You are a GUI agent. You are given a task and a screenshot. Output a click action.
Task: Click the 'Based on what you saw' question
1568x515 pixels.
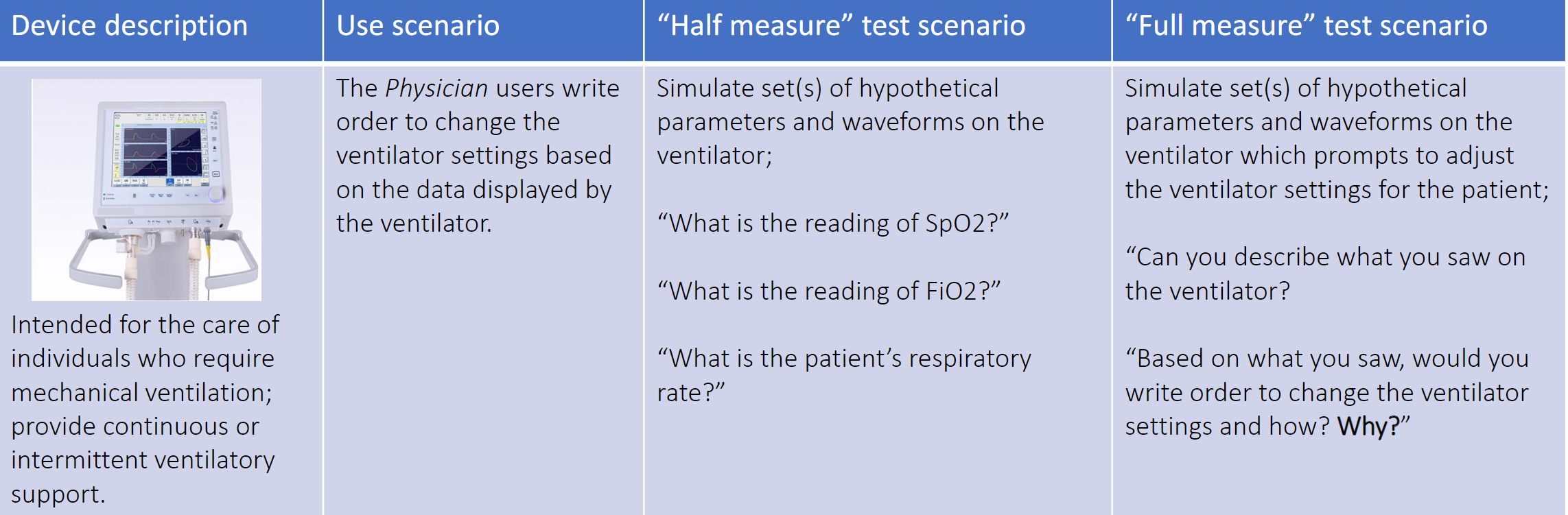pyautogui.click(x=1327, y=392)
